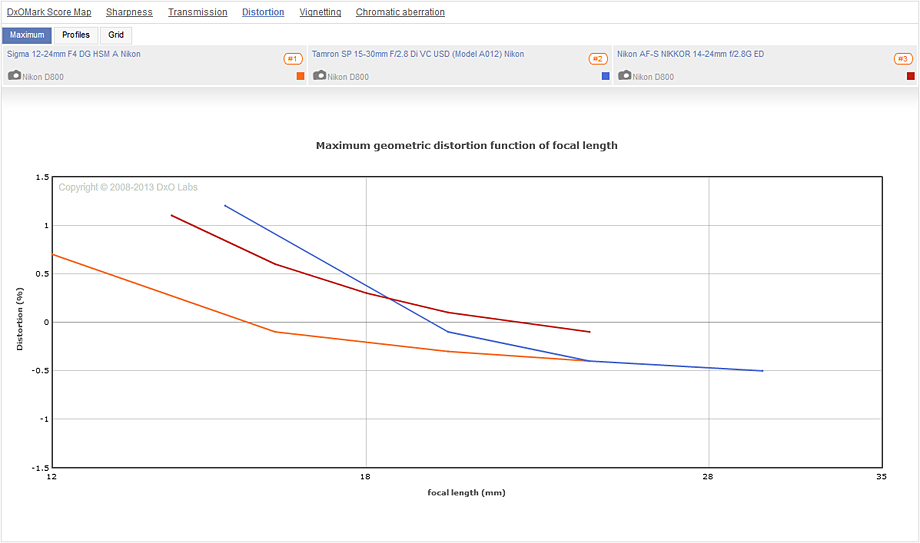Viewport: 920px width, 543px height.
Task: Click the camera icon under the Tamron lens
Action: (320, 76)
